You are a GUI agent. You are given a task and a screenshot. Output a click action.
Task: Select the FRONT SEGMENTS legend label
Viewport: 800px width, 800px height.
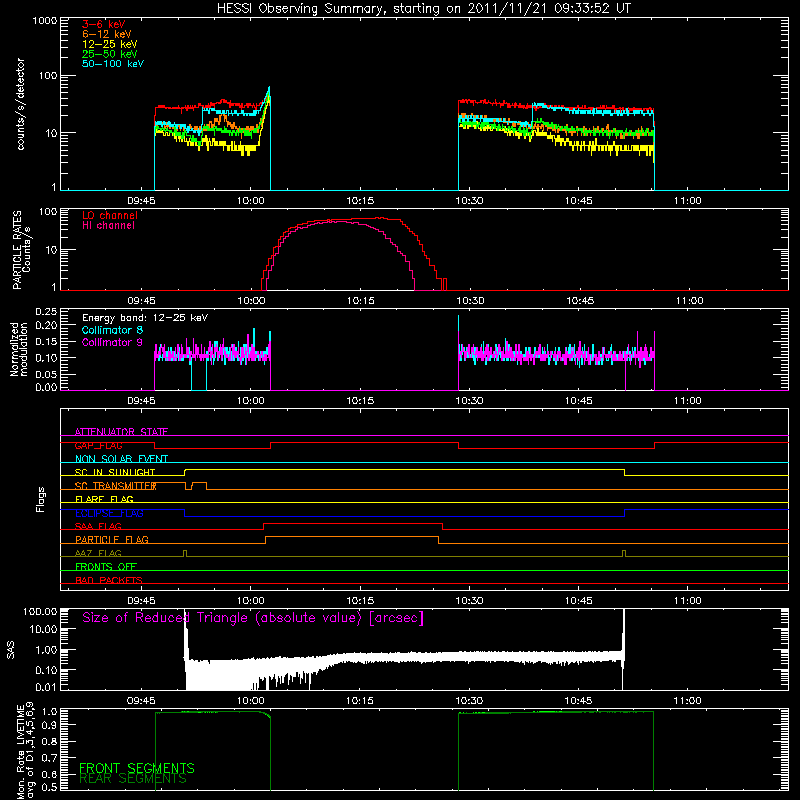[x=137, y=768]
